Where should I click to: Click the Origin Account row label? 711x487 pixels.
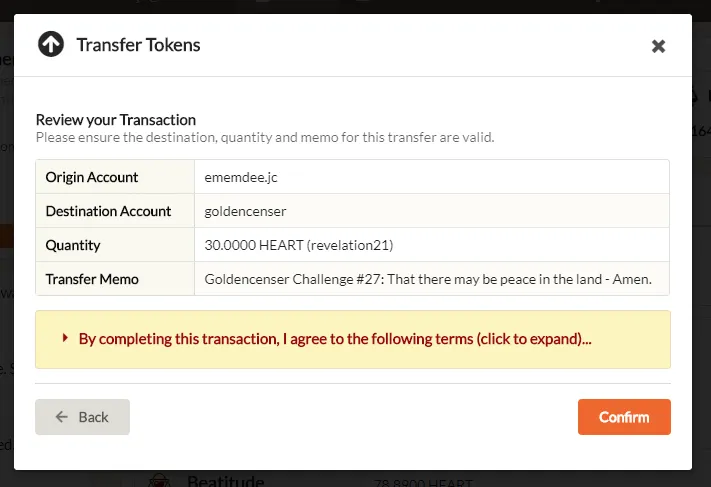[x=92, y=177]
